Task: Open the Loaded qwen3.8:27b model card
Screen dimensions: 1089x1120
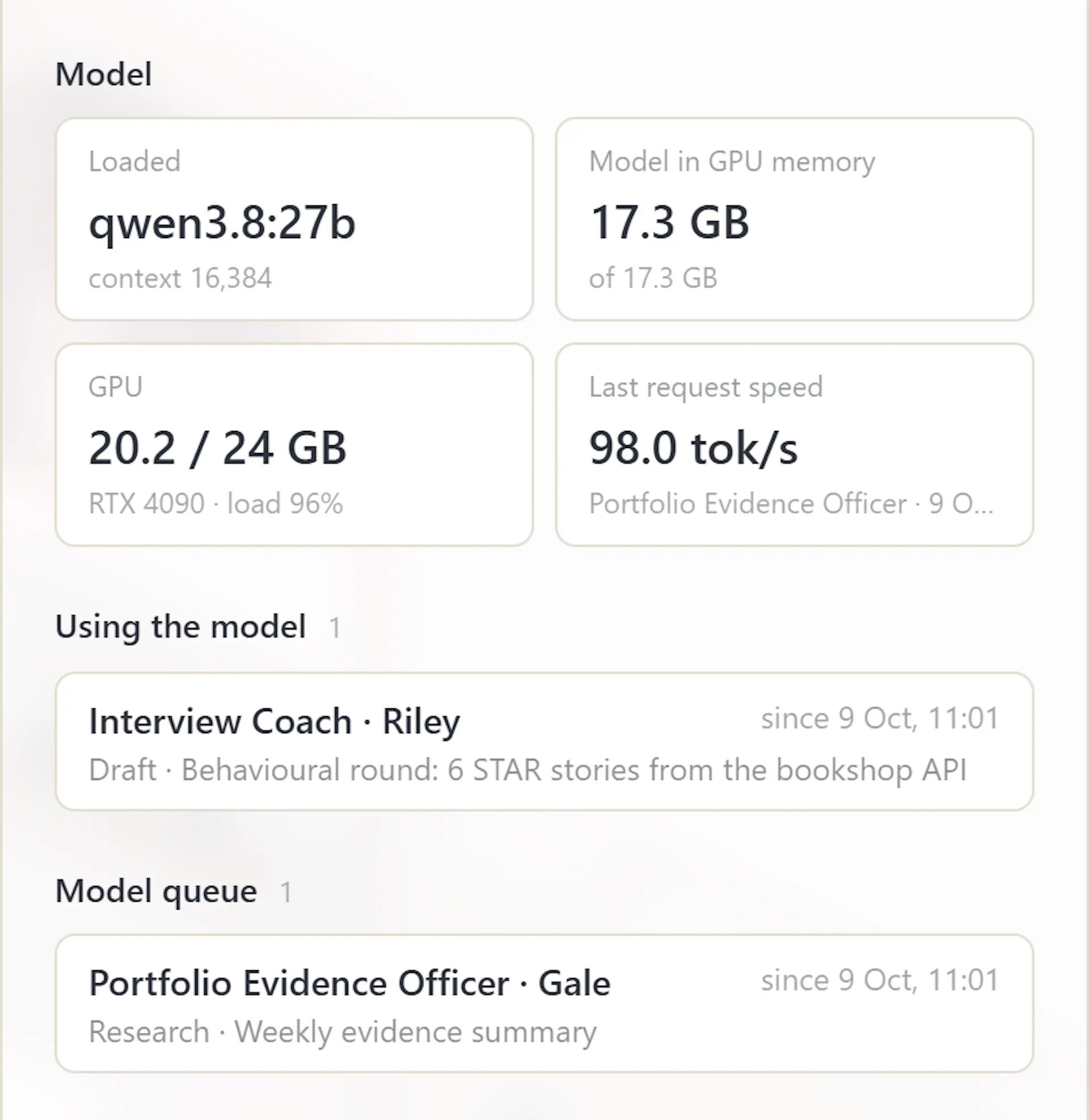Action: click(294, 219)
